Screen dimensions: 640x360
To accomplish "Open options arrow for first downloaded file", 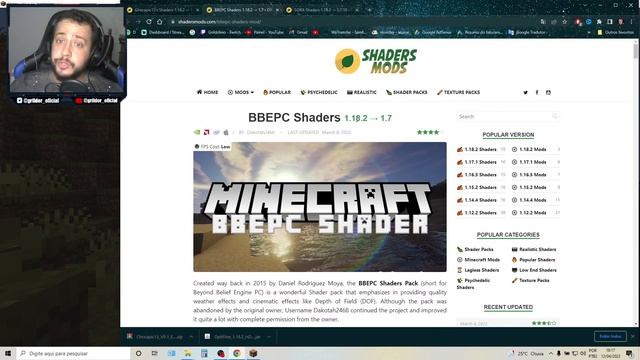I will click(x=191, y=337).
